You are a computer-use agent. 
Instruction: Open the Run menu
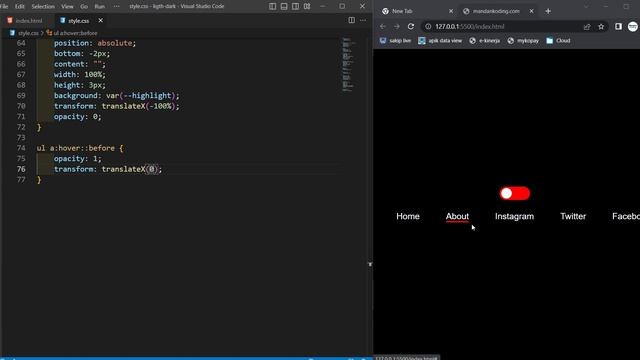click(99, 6)
